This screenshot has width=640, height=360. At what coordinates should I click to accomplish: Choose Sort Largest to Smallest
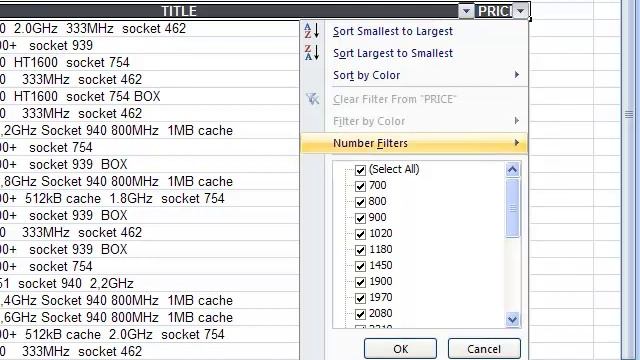click(393, 53)
